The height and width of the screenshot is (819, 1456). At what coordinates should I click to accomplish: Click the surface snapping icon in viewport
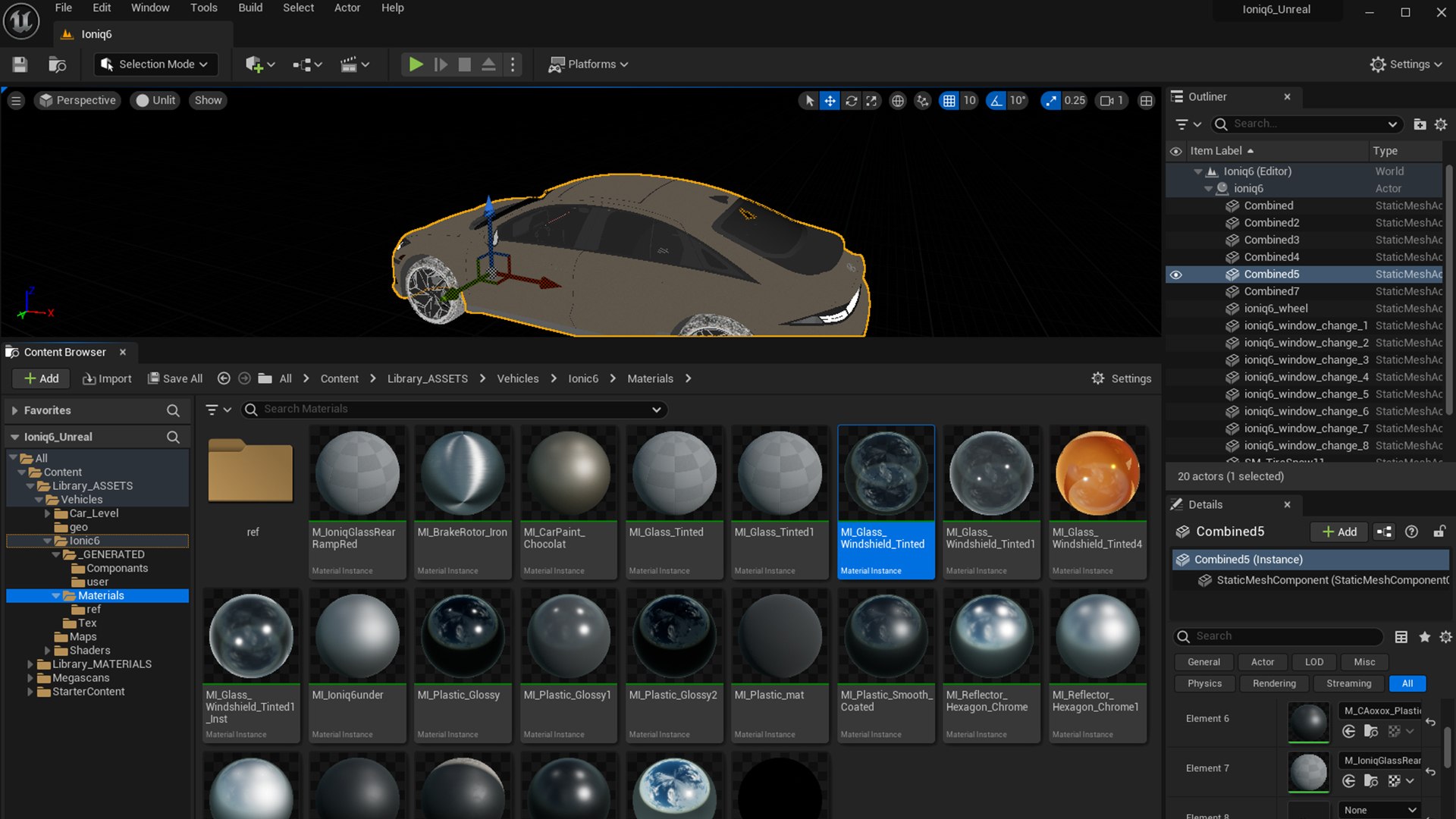pos(922,100)
